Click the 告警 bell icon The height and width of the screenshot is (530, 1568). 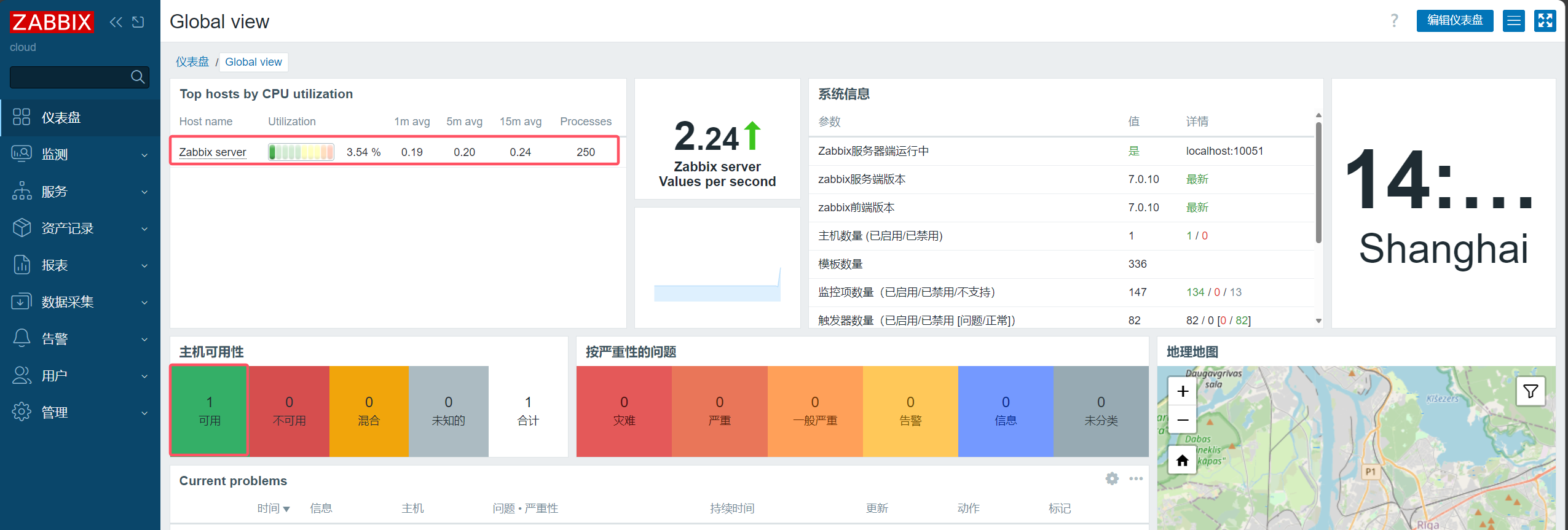[22, 338]
